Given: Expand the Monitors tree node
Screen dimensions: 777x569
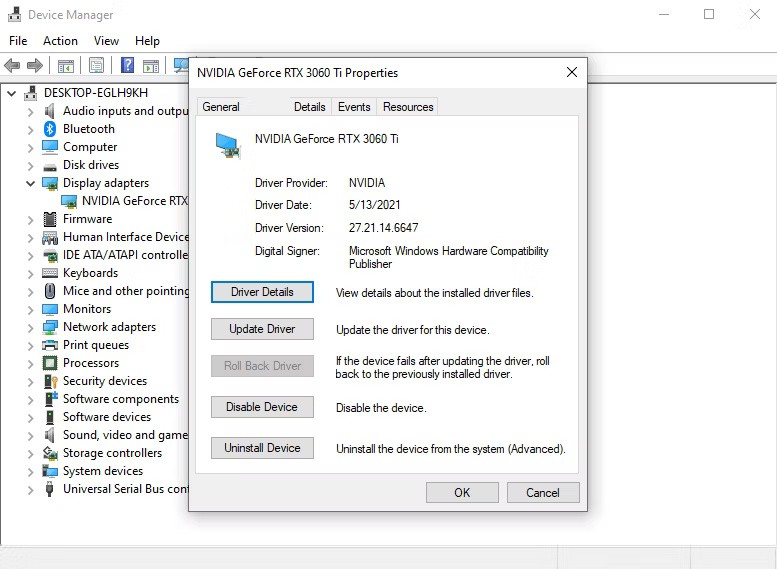Looking at the screenshot, I should [31, 309].
